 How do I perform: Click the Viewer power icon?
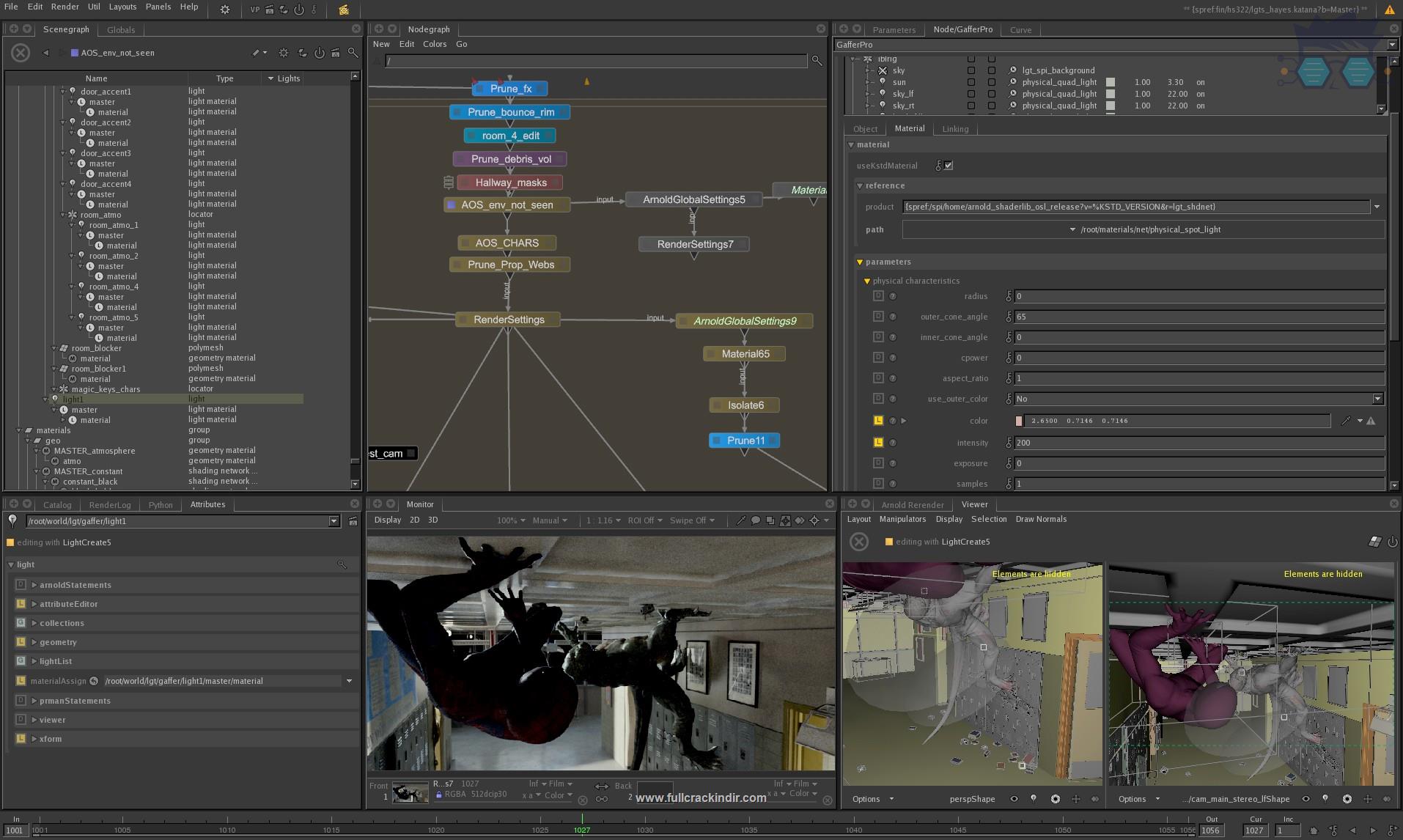point(1392,542)
